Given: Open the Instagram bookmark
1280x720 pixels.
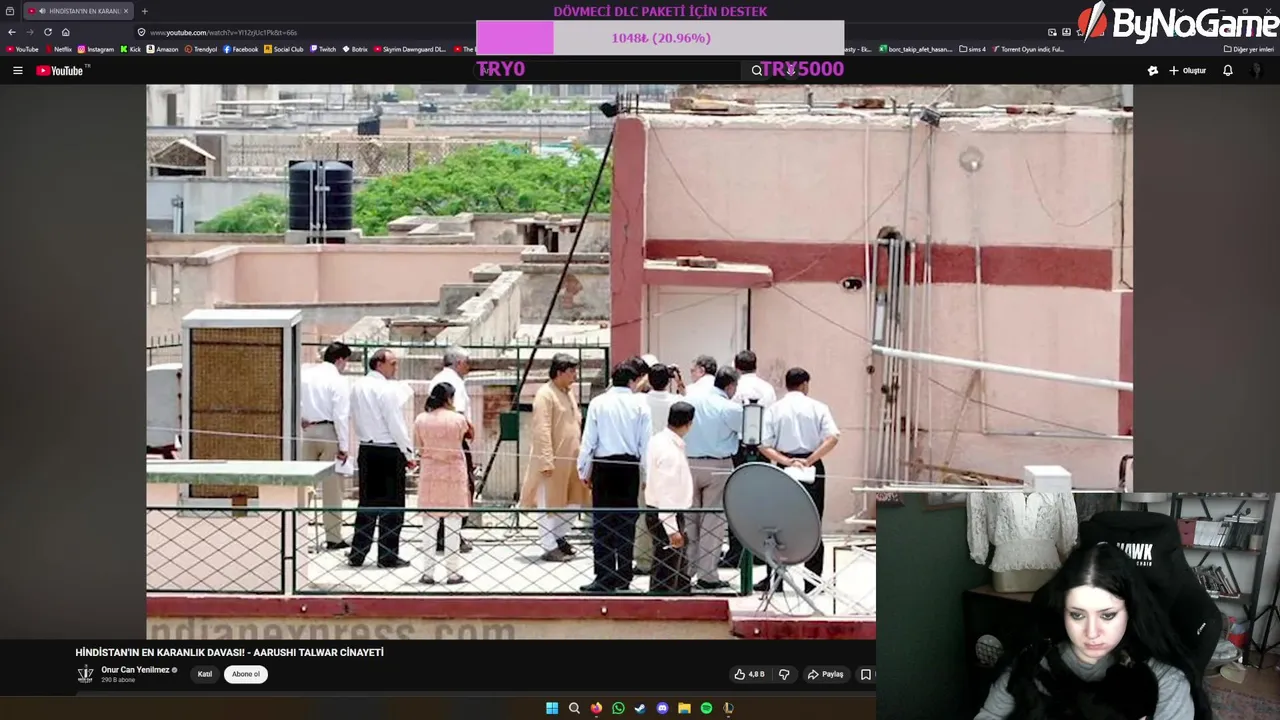Looking at the screenshot, I should [96, 49].
